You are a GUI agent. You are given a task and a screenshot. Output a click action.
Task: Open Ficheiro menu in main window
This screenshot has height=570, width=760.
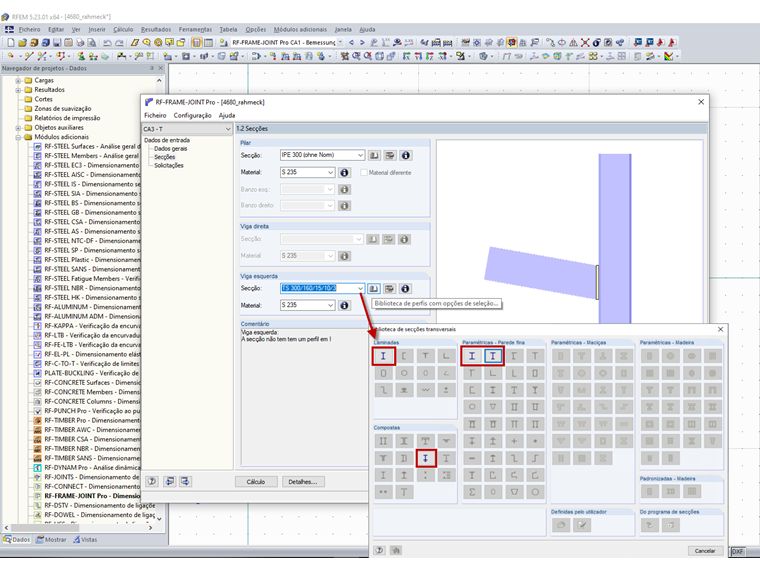[29, 30]
